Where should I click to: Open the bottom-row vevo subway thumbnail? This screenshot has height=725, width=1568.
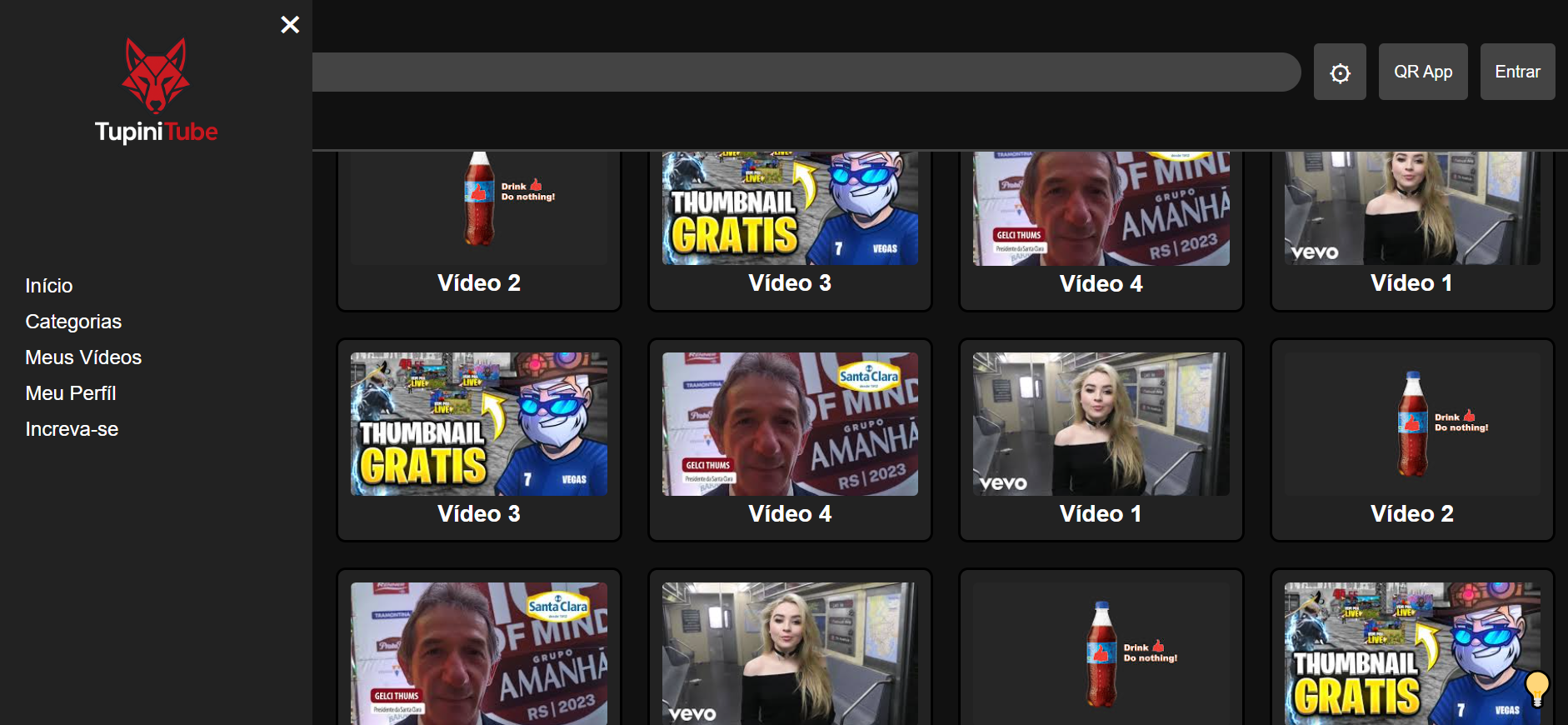[790, 653]
